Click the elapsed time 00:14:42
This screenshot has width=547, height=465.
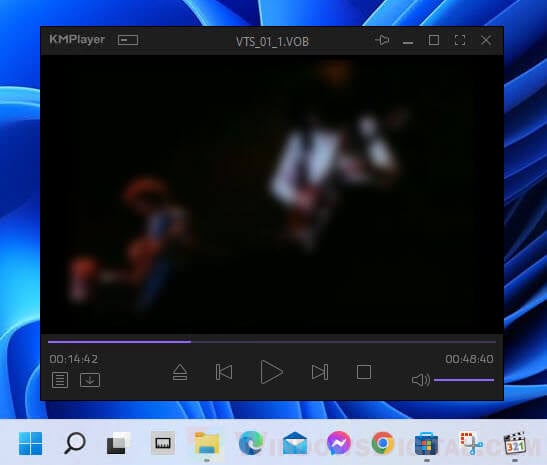(74, 359)
